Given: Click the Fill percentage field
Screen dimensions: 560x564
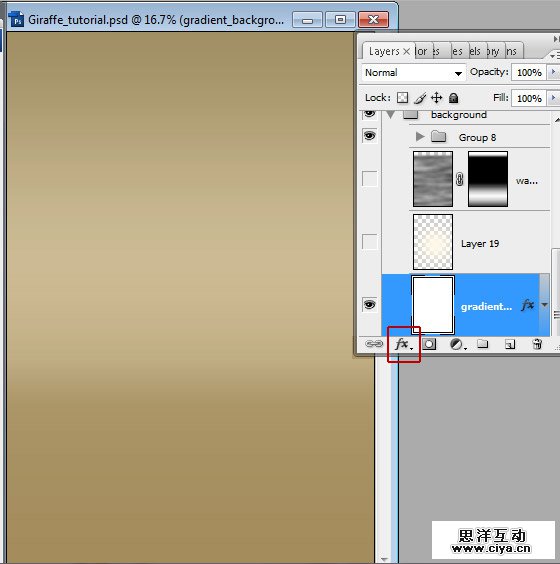Looking at the screenshot, I should [529, 98].
